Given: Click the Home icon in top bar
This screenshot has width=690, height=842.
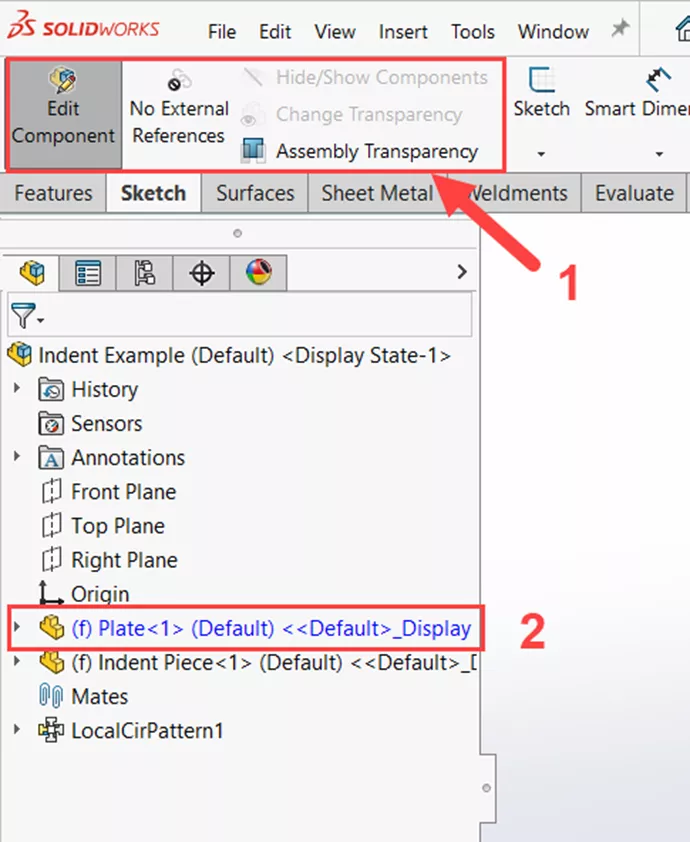Looking at the screenshot, I should click(x=682, y=28).
